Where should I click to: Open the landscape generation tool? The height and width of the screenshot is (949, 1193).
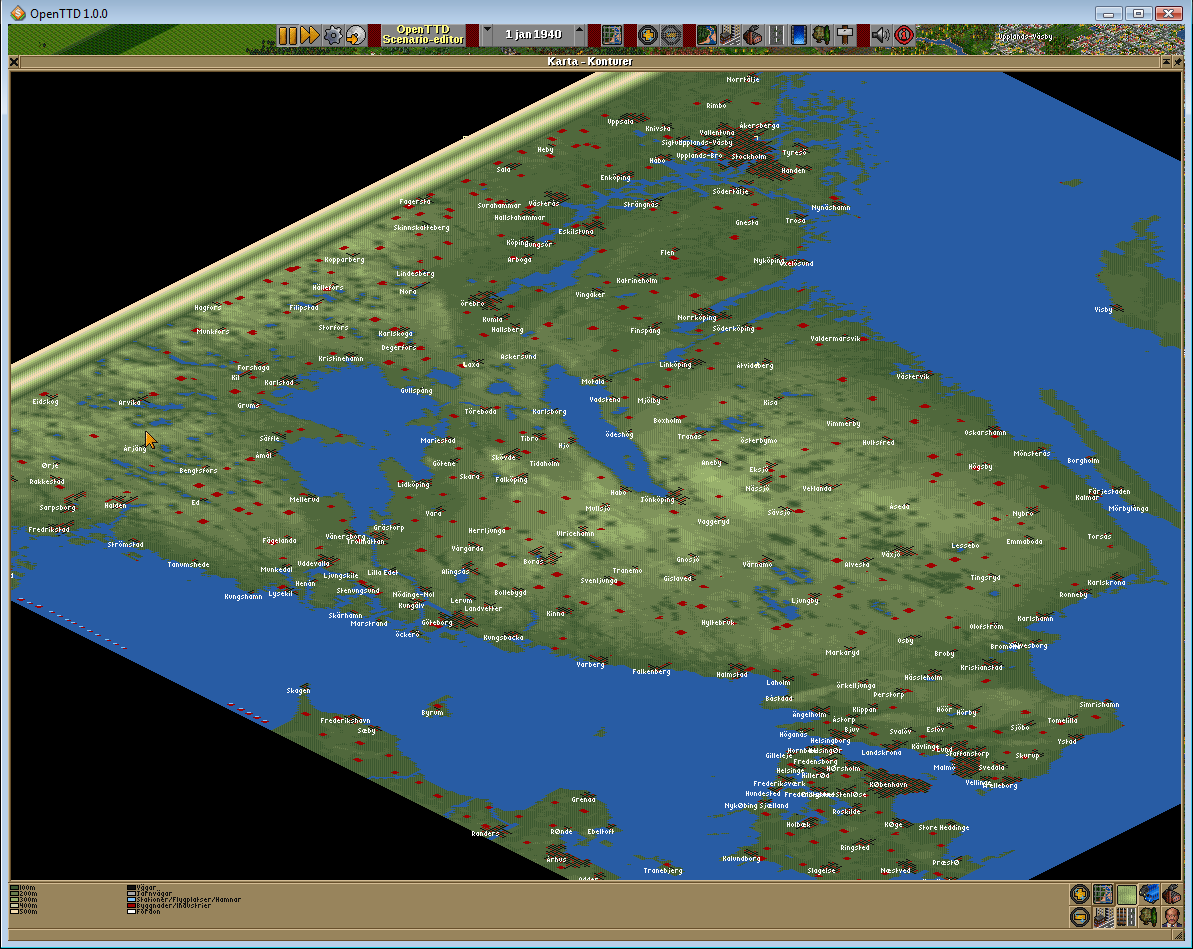point(707,35)
